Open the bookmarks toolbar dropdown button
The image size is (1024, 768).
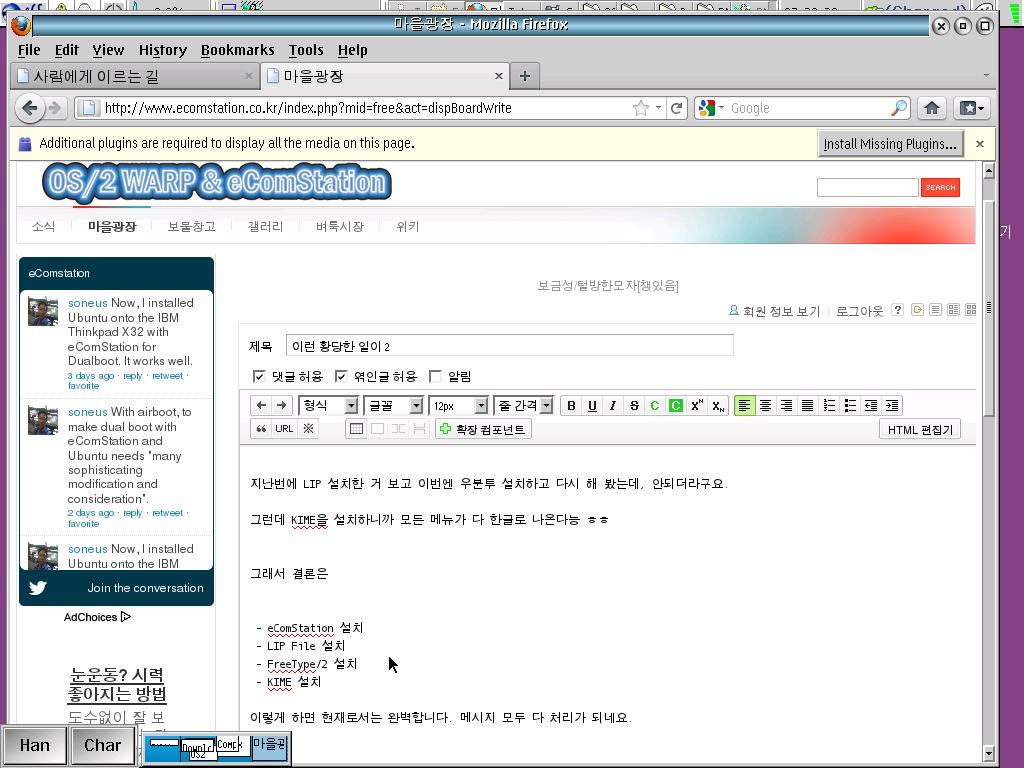(972, 108)
